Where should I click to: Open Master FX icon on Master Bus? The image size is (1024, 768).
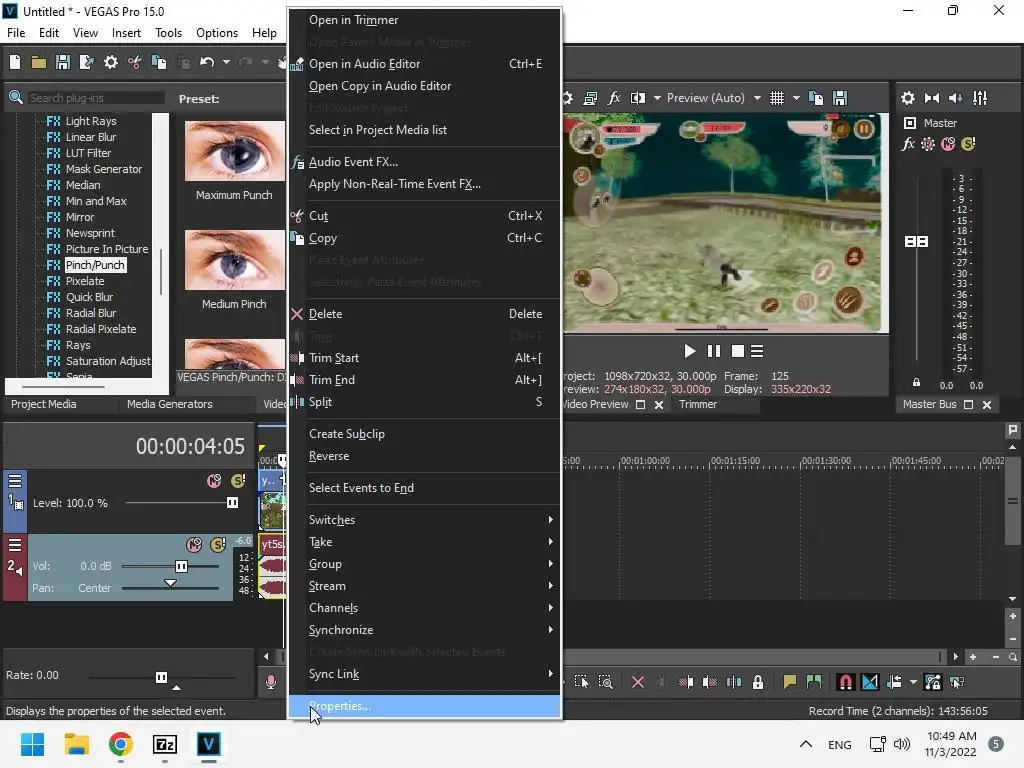908,144
